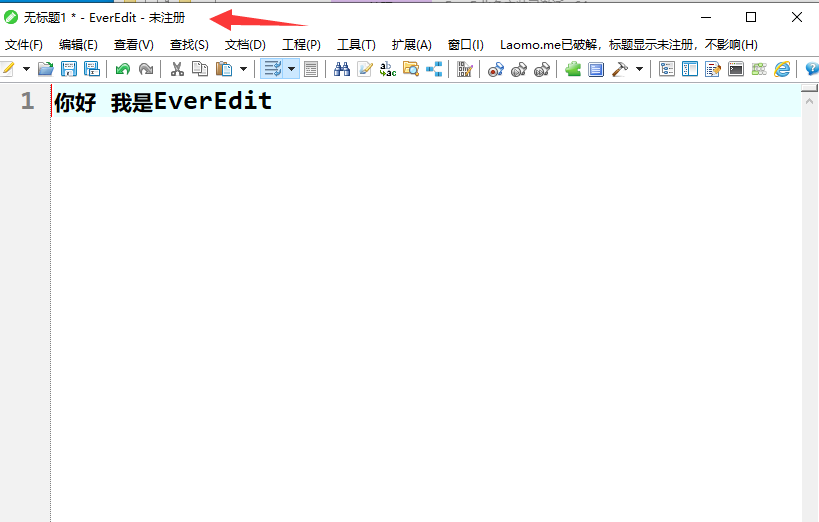Open Find with the binoculars icon
Screen dimensions: 819x522
click(x=342, y=69)
